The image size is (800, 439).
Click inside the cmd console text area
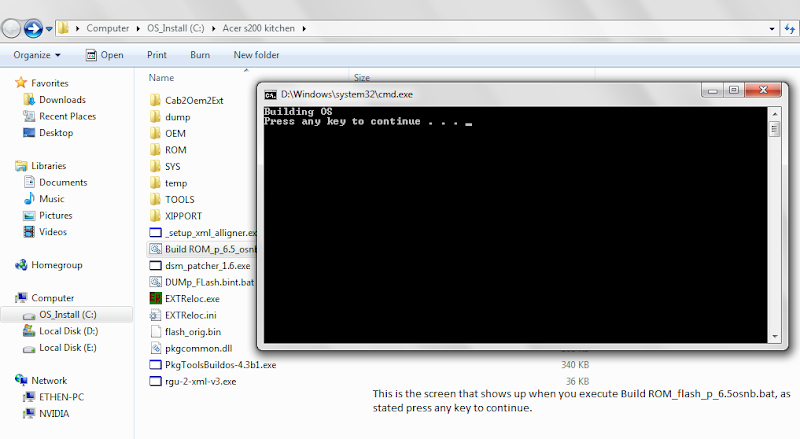(515, 225)
